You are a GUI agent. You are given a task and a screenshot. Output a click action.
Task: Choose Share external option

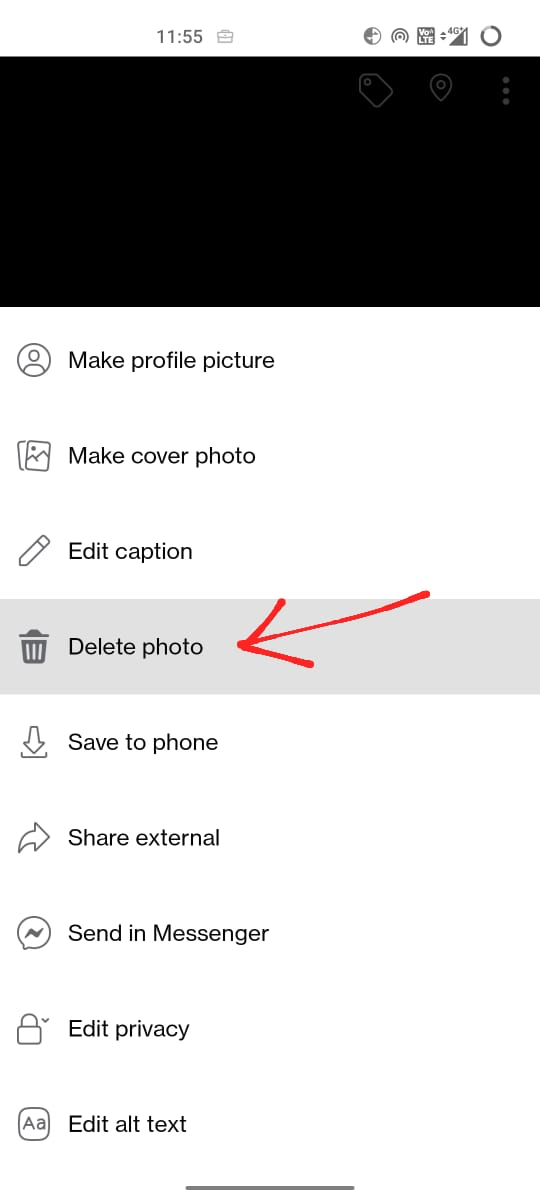click(x=270, y=838)
